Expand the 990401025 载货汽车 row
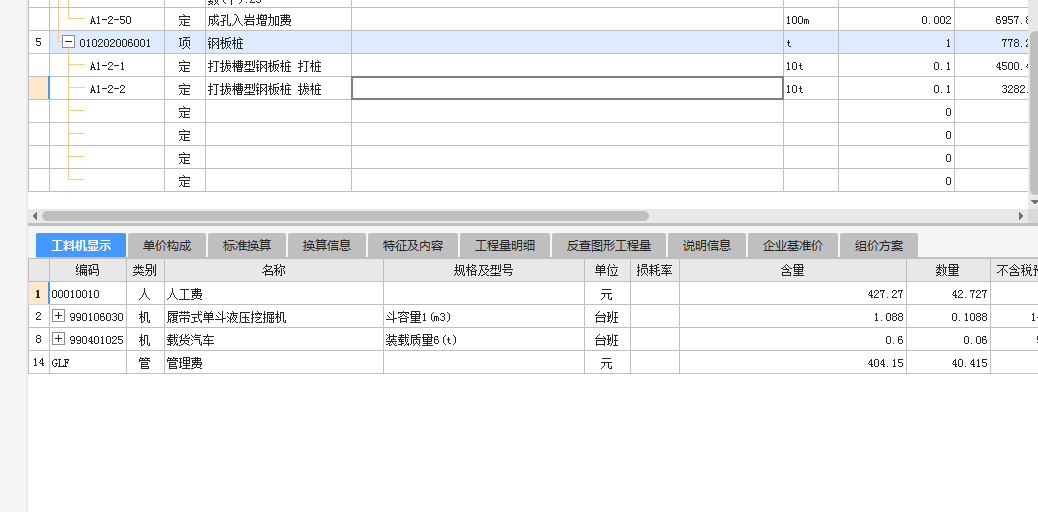 pyautogui.click(x=58, y=340)
